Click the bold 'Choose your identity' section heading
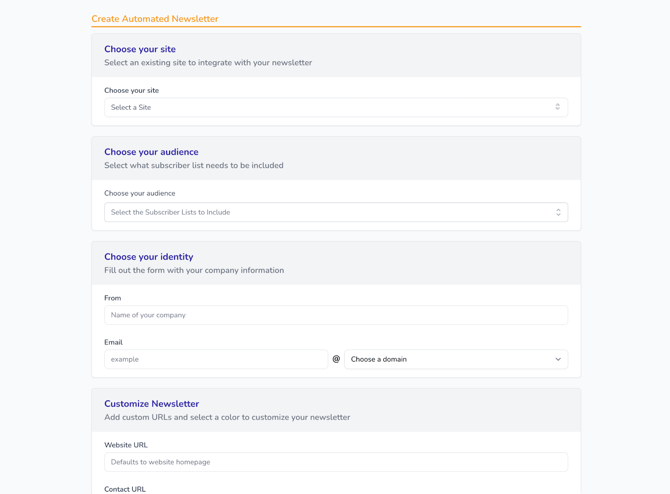 [x=148, y=257]
